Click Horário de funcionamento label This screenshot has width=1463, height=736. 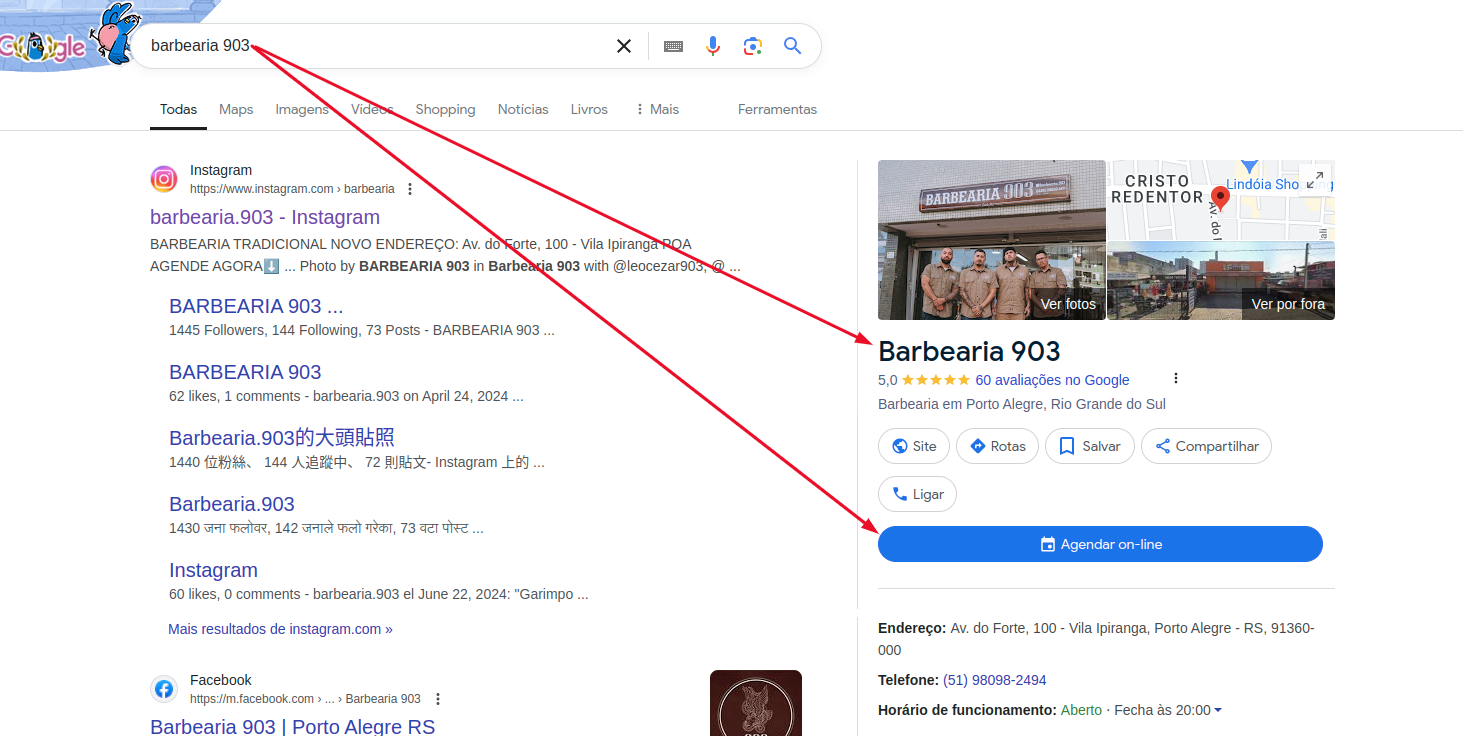[967, 710]
